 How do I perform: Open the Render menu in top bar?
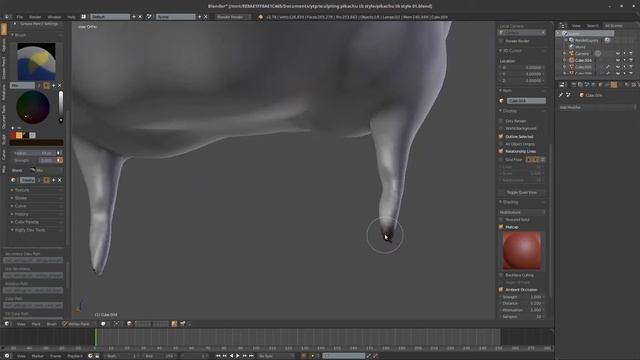coord(35,17)
